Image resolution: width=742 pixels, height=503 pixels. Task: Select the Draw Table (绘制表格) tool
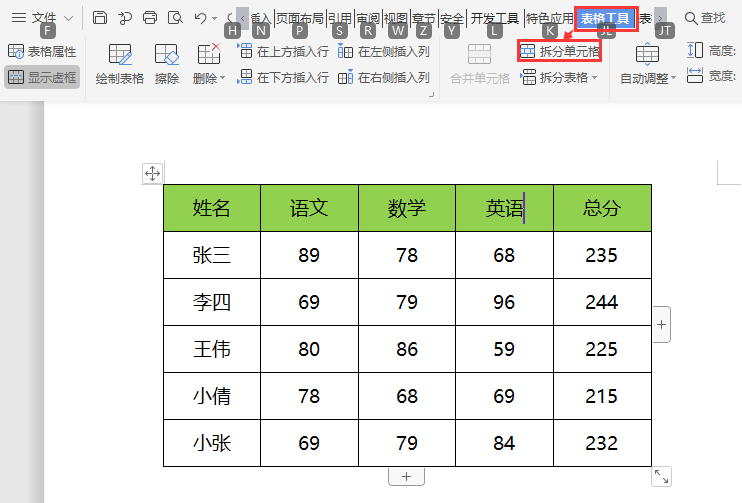click(120, 64)
